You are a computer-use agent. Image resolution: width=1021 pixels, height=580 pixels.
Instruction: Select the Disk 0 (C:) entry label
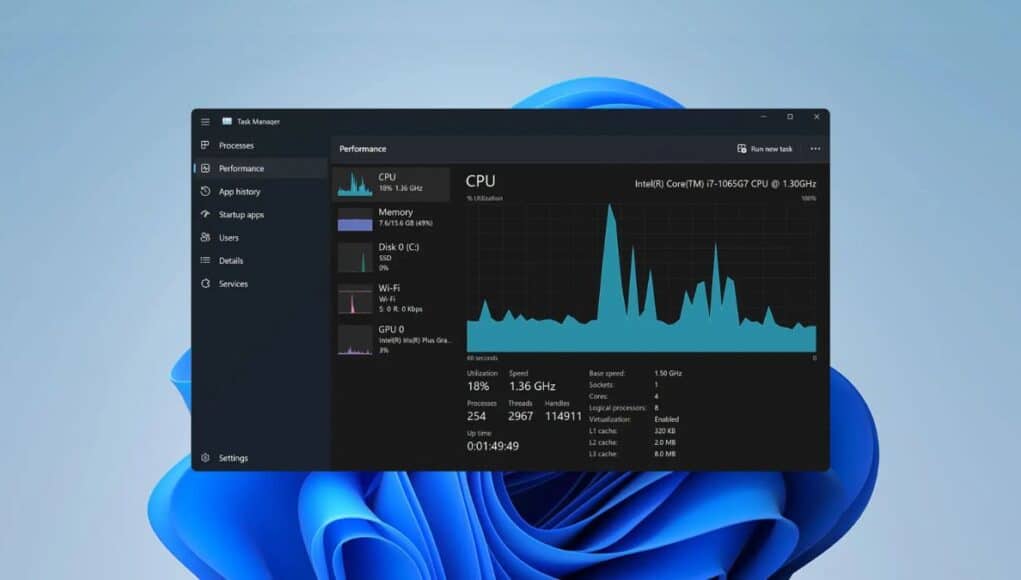[399, 247]
